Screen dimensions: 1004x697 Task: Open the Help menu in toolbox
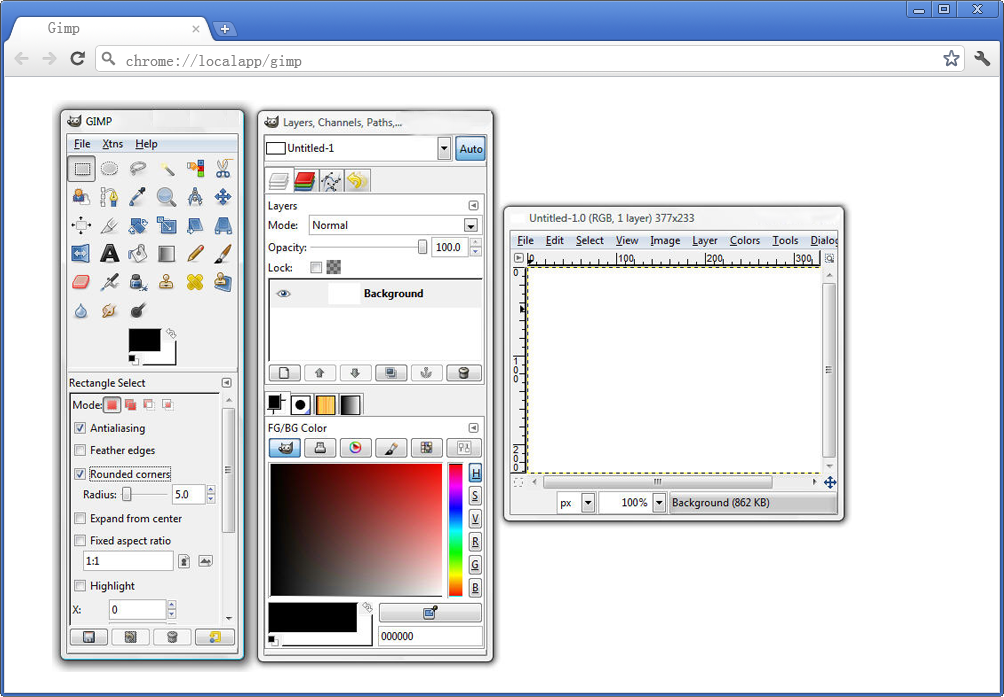tap(146, 144)
